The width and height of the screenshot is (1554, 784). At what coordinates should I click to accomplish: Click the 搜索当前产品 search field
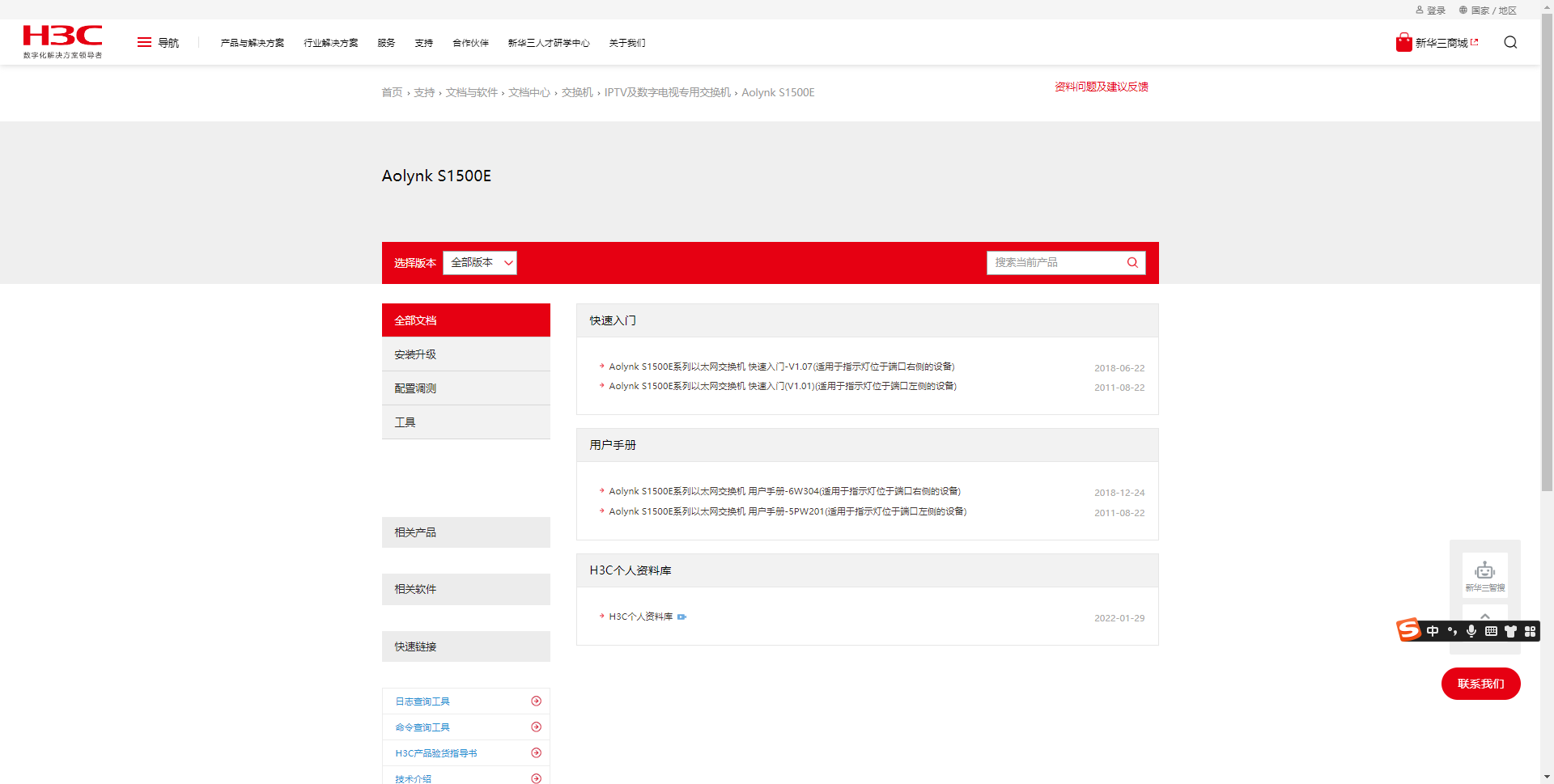[x=1056, y=262]
